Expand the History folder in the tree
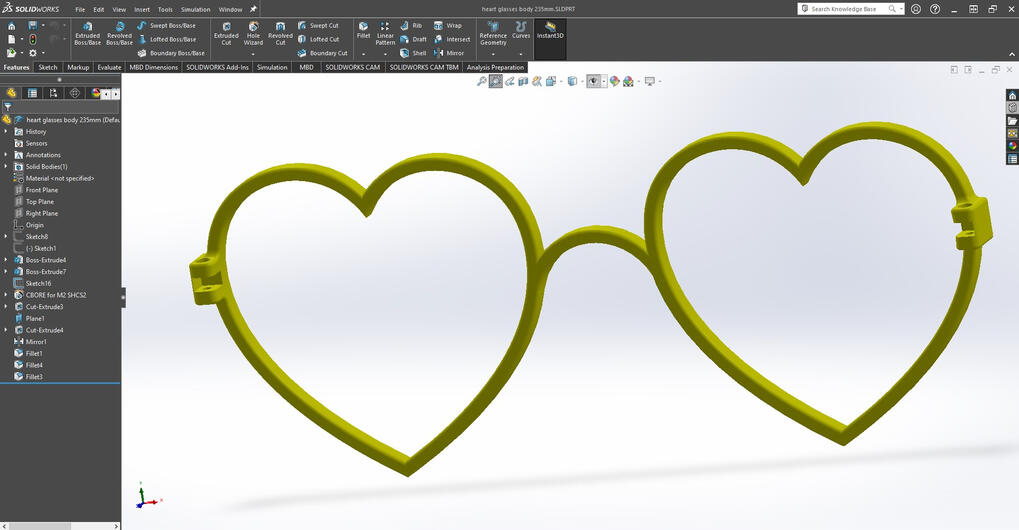 (6, 131)
